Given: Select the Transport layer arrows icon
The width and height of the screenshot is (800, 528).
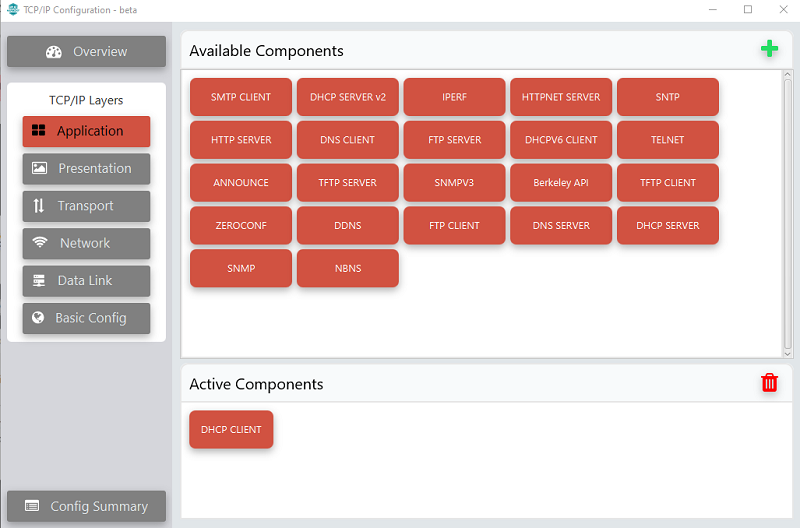Looking at the screenshot, I should point(39,206).
